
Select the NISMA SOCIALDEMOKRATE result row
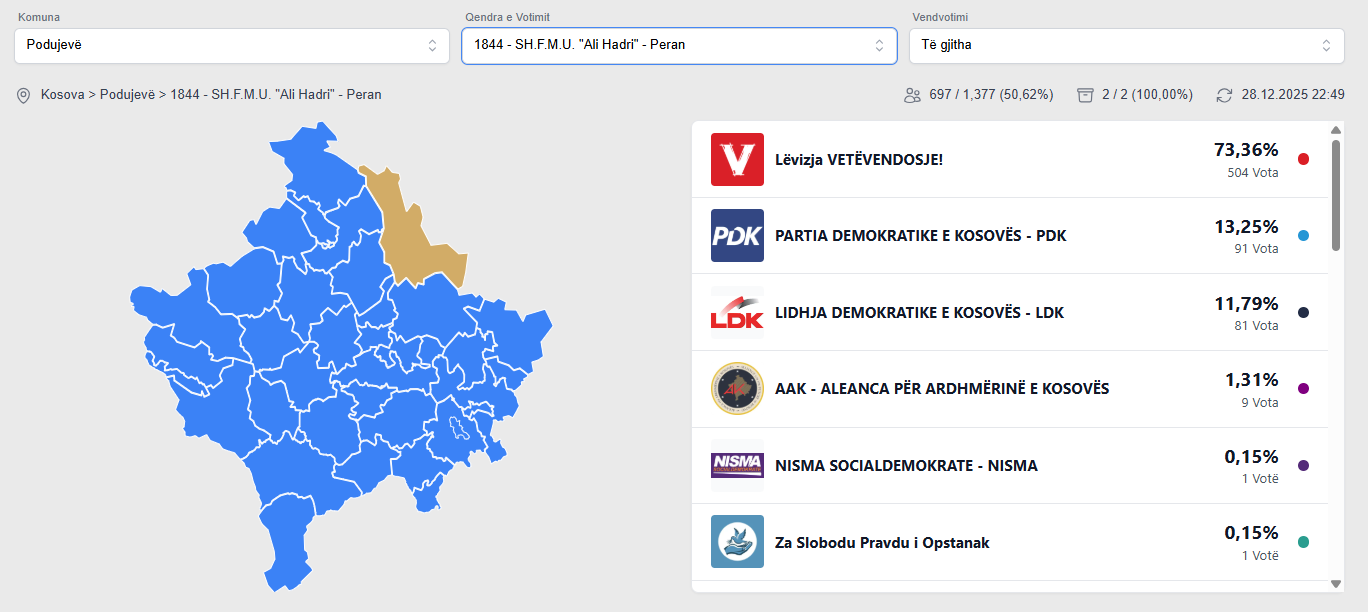(x=1010, y=465)
